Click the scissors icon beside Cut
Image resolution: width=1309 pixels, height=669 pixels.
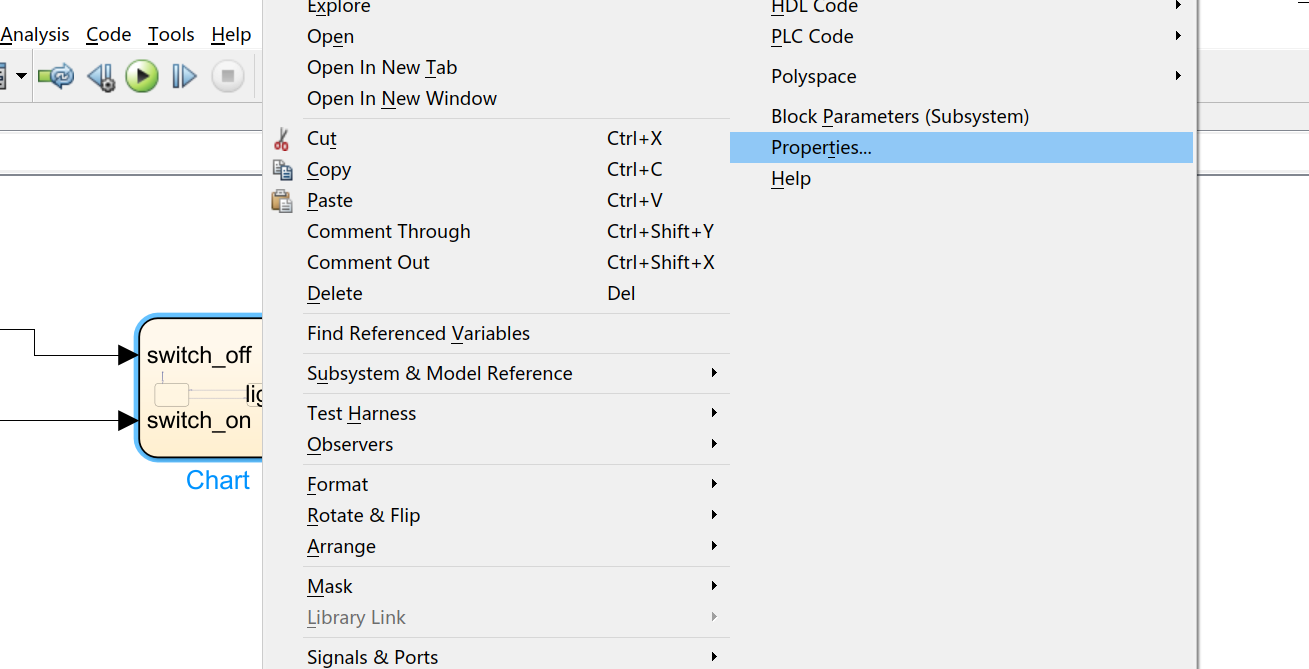click(282, 139)
